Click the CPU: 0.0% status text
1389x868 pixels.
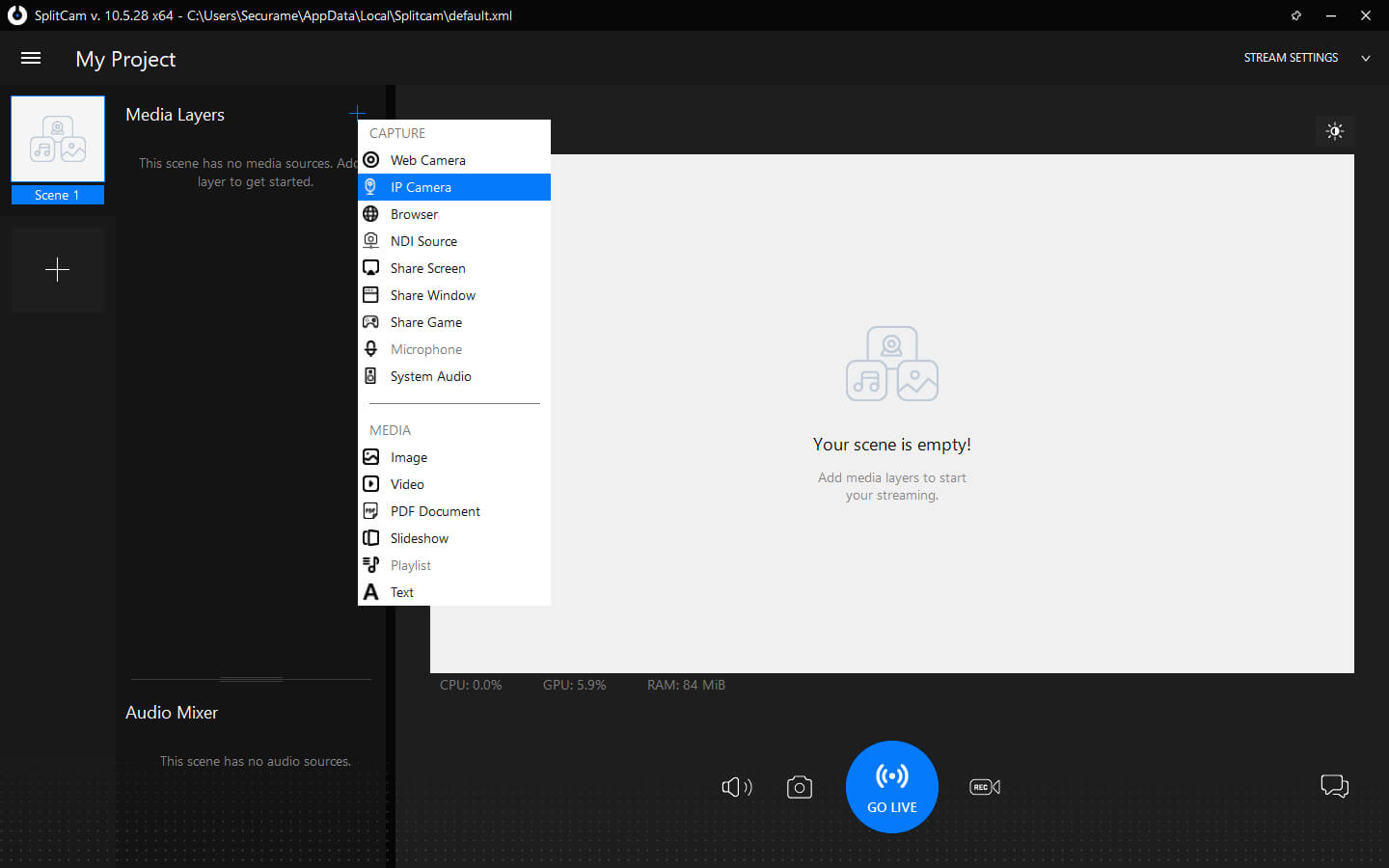coord(471,685)
